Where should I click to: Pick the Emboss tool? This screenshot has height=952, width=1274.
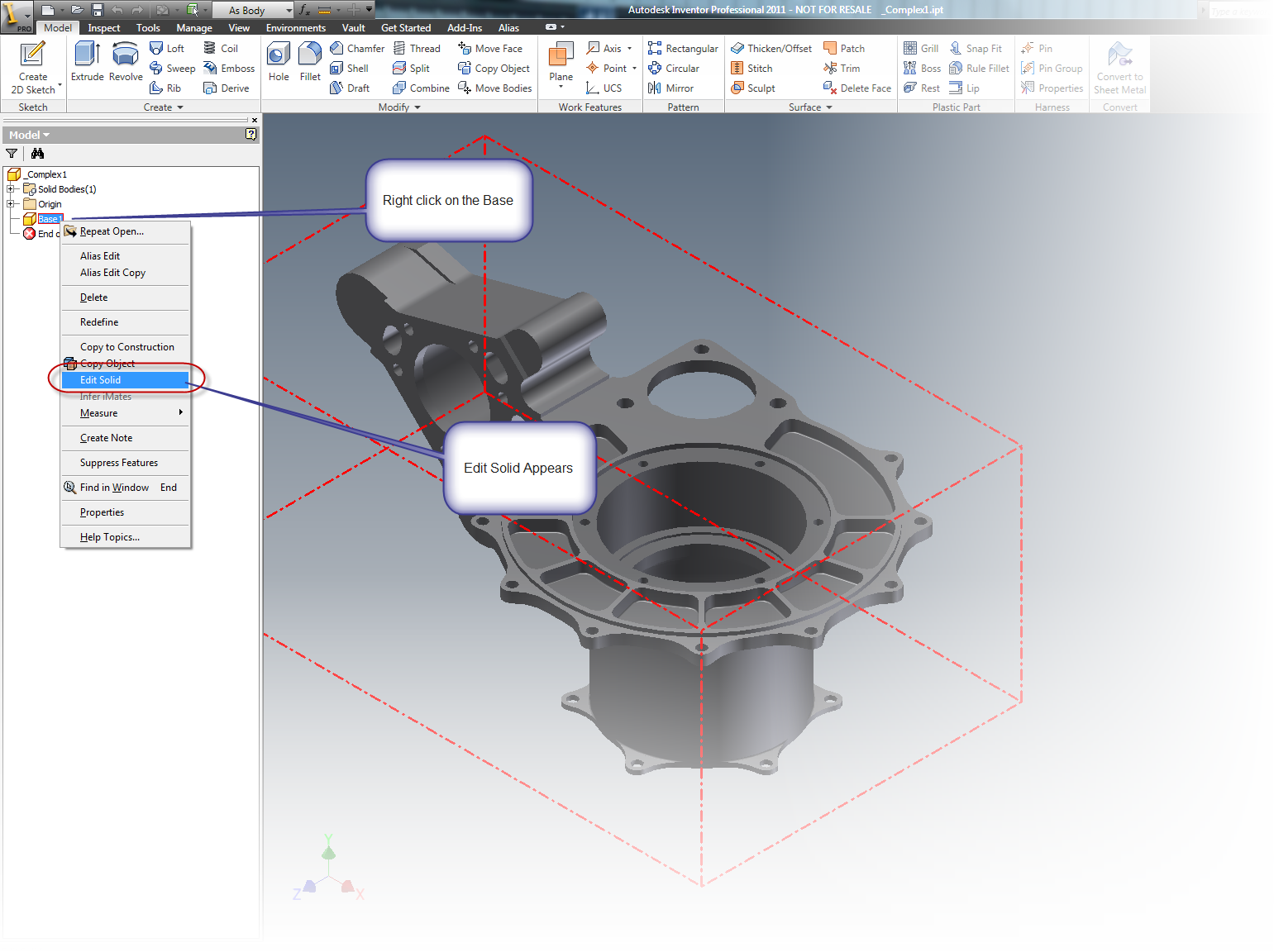229,69
